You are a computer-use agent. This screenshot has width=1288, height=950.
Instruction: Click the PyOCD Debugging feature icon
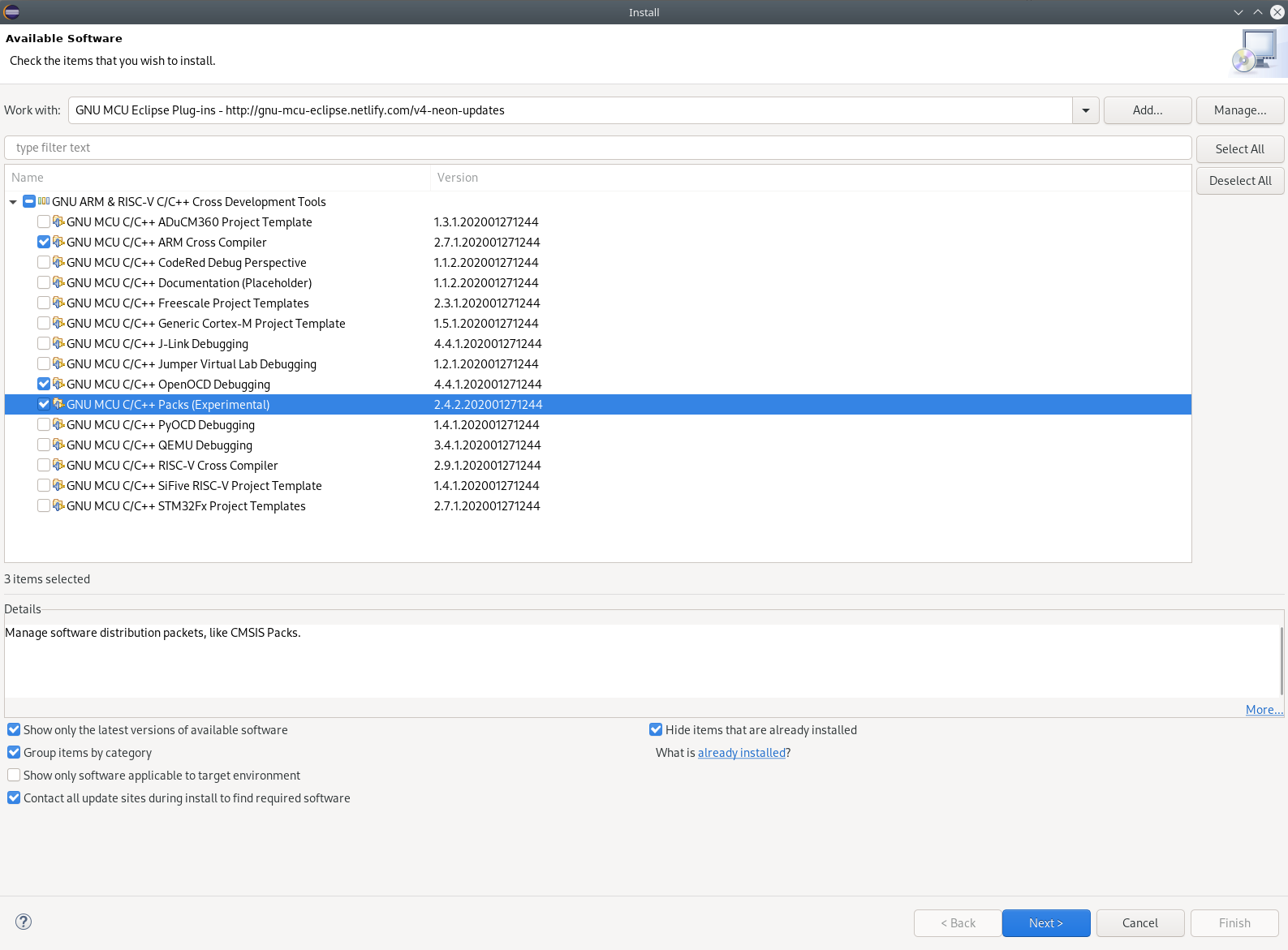click(x=58, y=424)
